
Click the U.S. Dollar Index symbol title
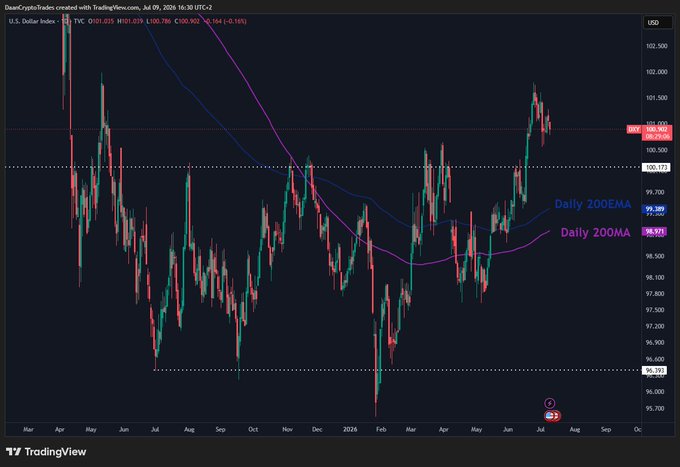[32, 21]
